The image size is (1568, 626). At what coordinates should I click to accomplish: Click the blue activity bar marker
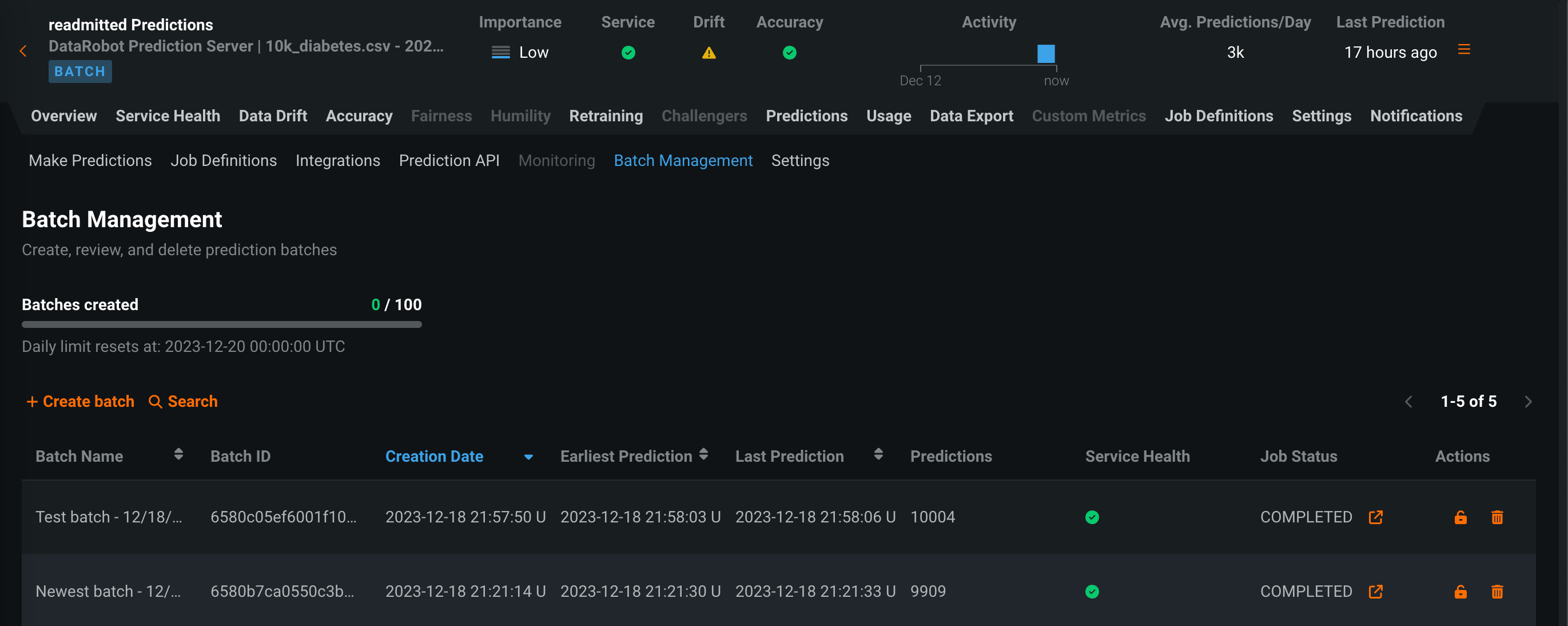(1046, 54)
